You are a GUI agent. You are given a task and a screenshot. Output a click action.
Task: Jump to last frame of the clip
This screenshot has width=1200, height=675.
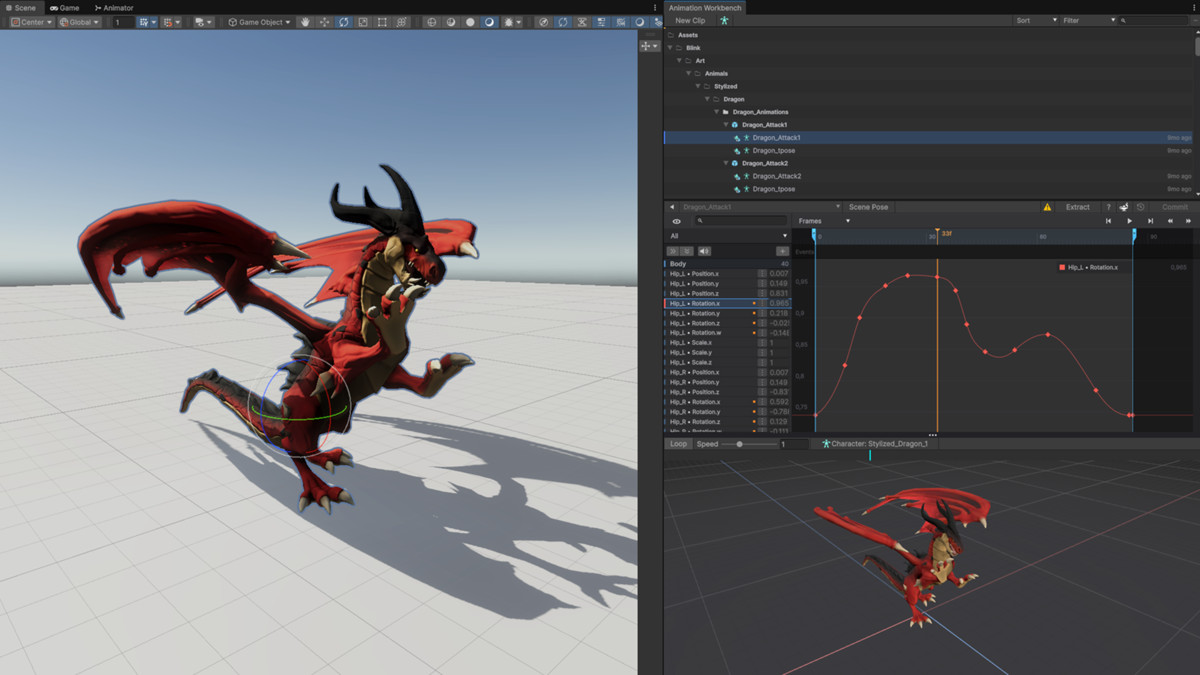pos(1150,221)
